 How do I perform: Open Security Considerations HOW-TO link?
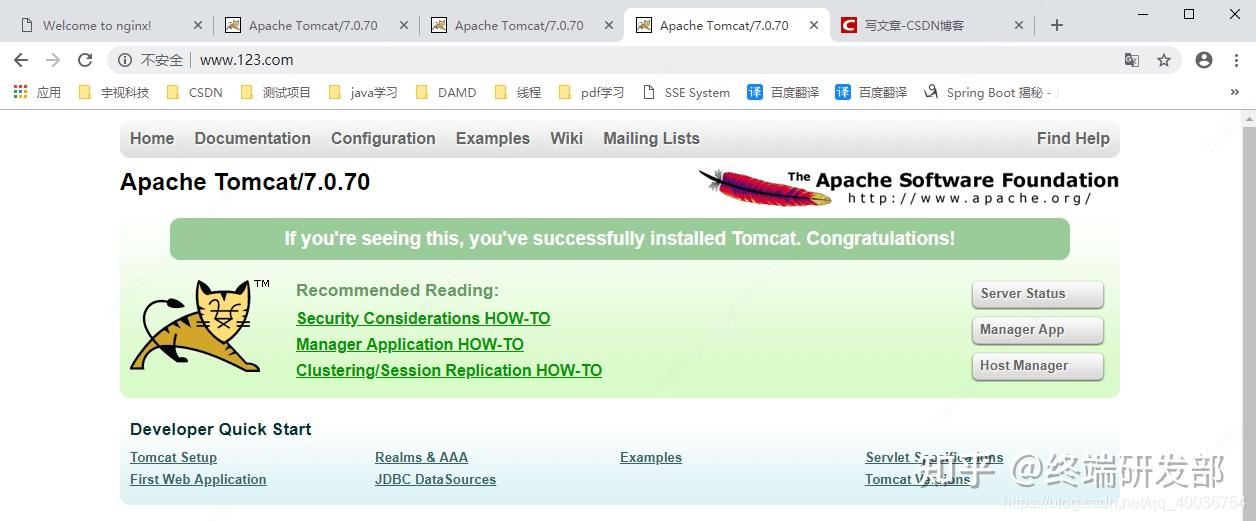pyautogui.click(x=423, y=319)
